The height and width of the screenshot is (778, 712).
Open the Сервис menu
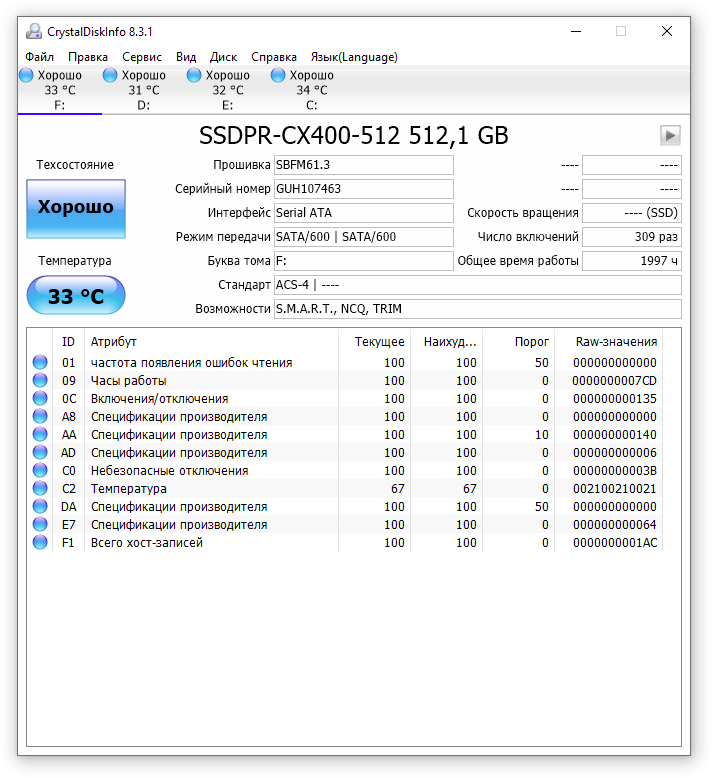pos(142,57)
